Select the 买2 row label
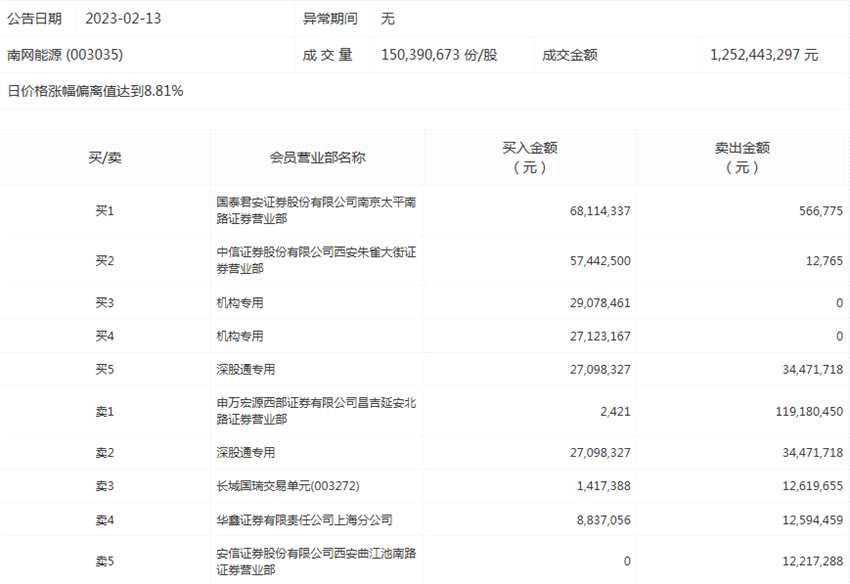Screen dimensions: 850x584 [105, 260]
